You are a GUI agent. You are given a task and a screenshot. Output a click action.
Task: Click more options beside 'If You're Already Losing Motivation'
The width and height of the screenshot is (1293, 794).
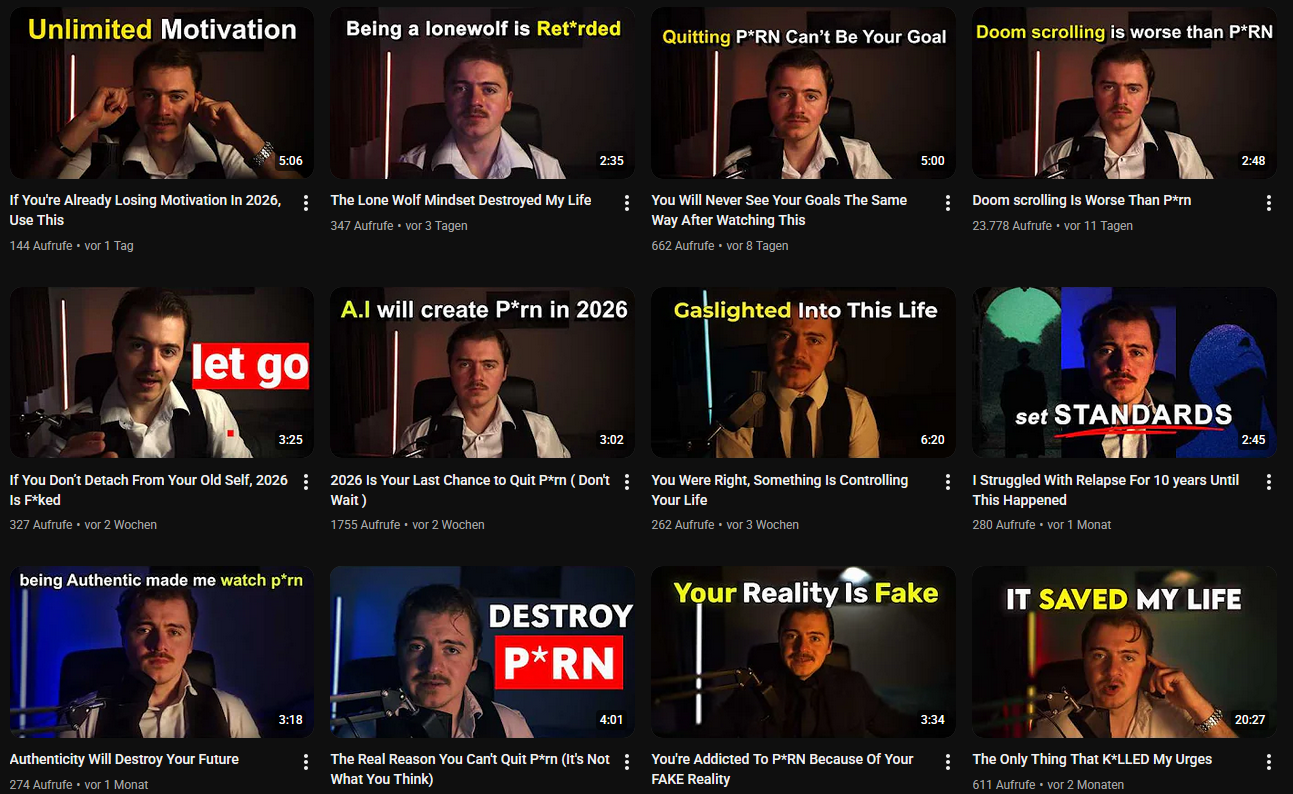click(x=306, y=203)
